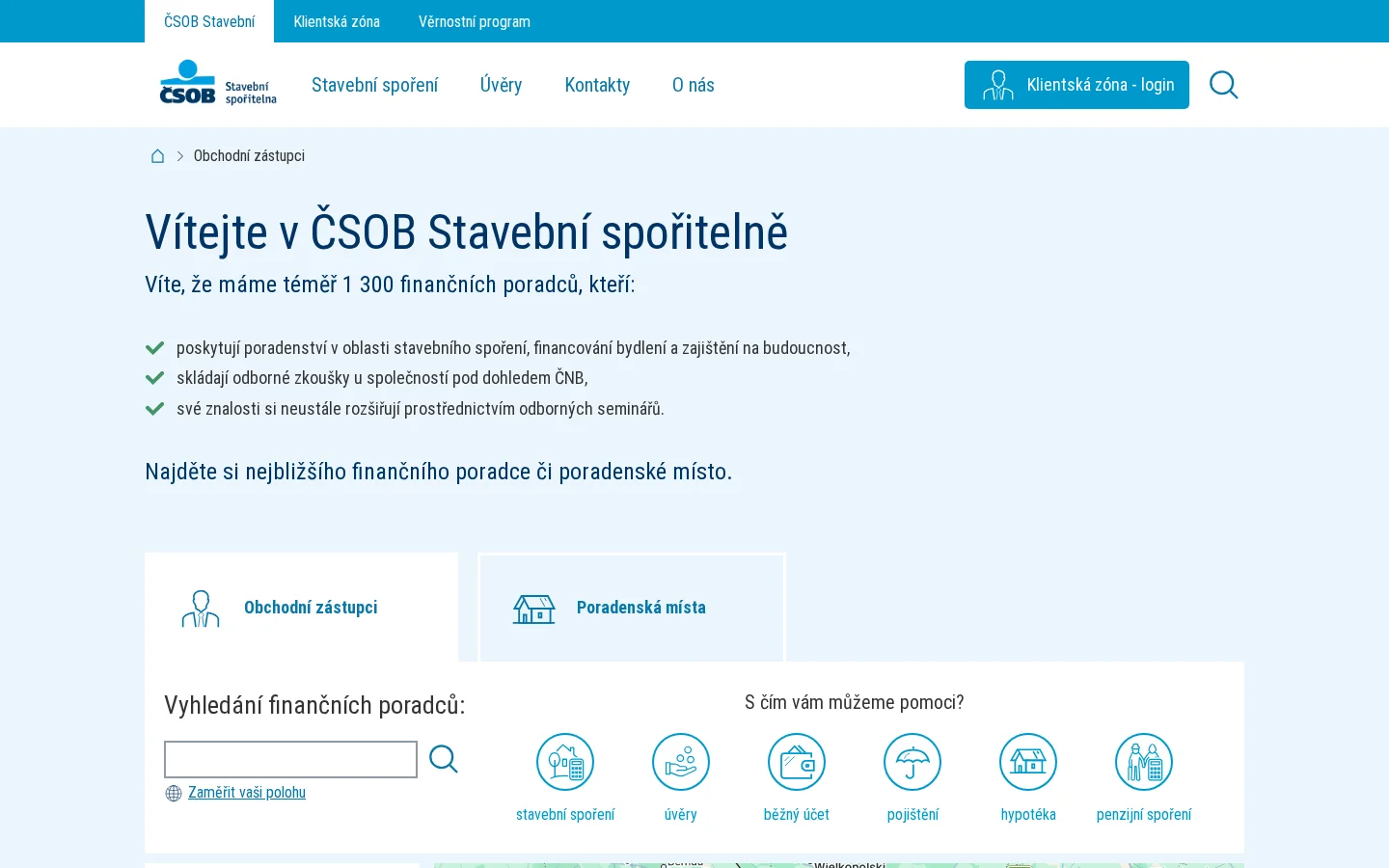Click the person icon in Klientská zóna login button

[x=997, y=85]
